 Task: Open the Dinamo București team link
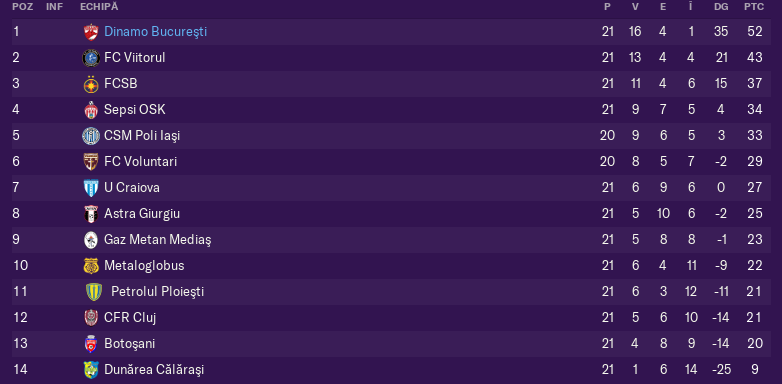[x=155, y=32]
